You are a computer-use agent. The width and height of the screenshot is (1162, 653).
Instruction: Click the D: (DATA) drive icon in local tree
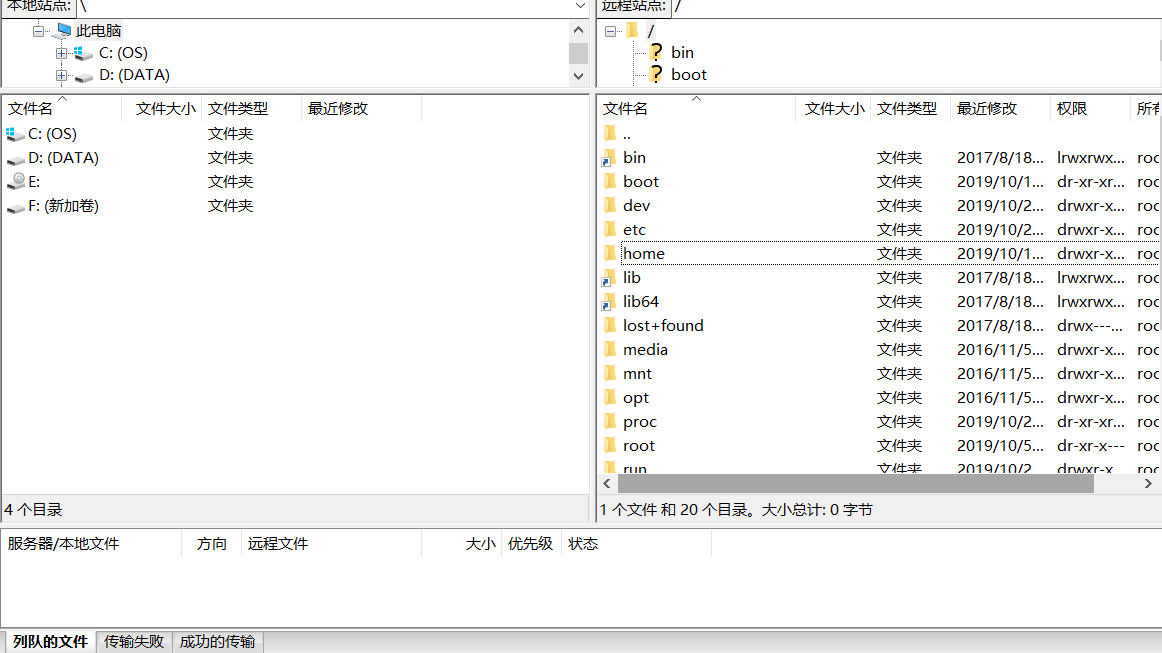[84, 76]
